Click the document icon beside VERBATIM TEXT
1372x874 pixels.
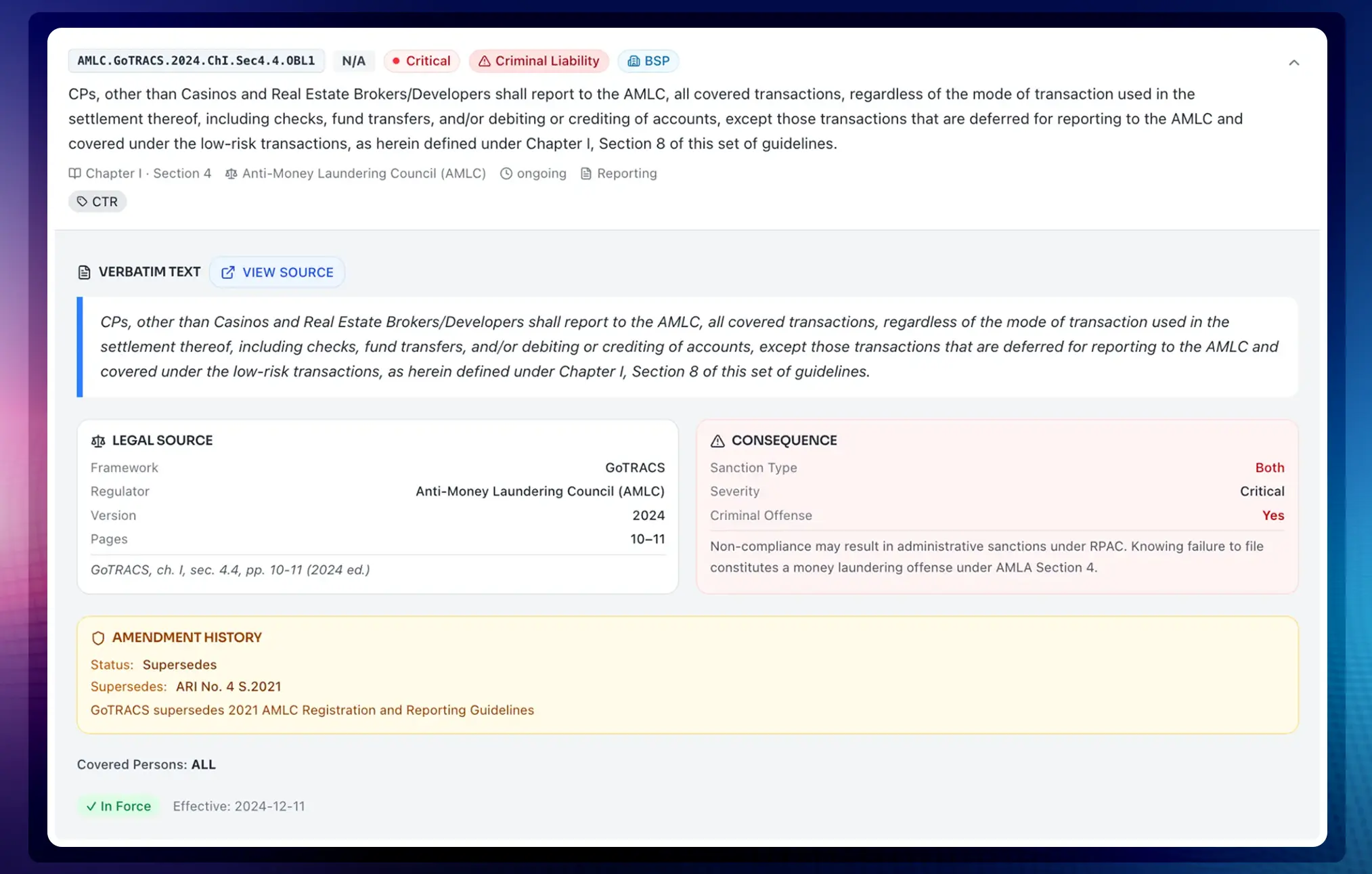click(x=85, y=272)
